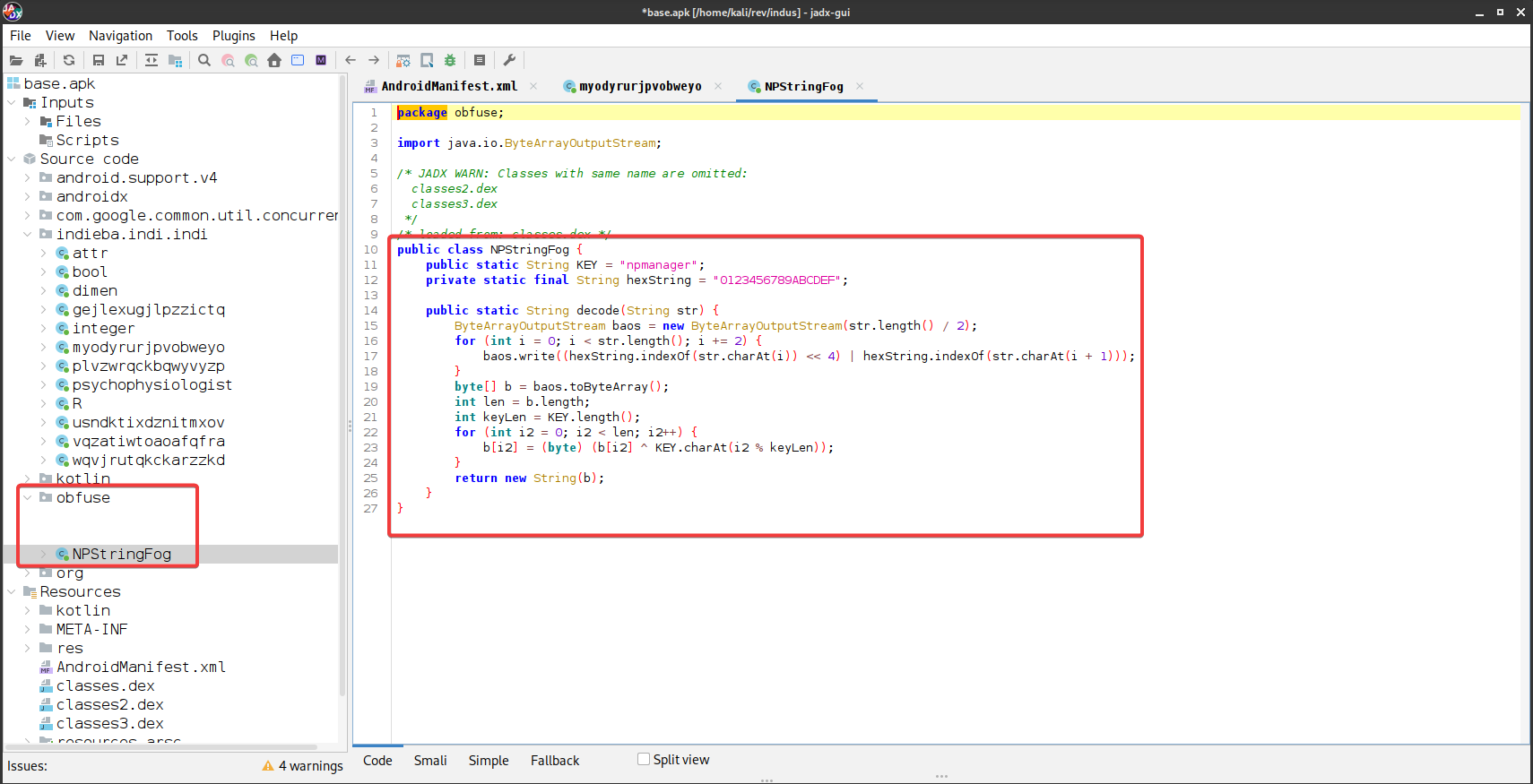Expand the META-INF folder
Image resolution: width=1533 pixels, height=784 pixels.
click(27, 630)
